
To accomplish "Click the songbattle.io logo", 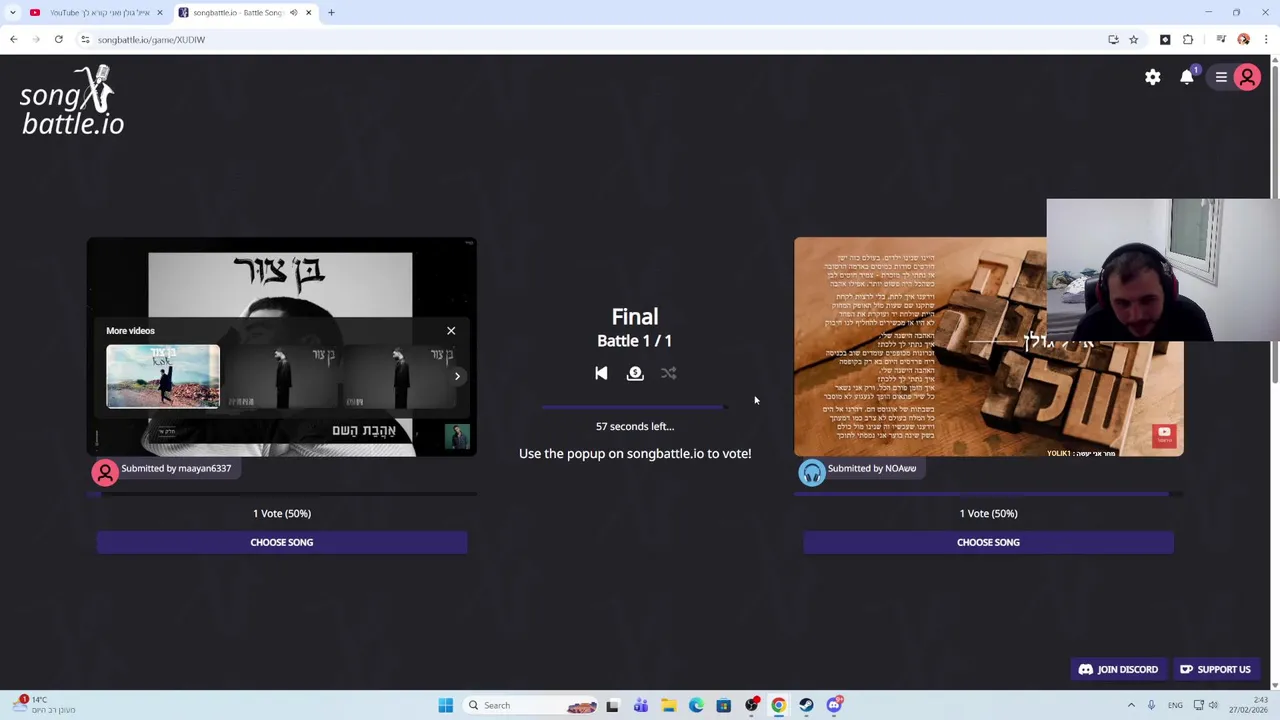I will (x=72, y=100).
